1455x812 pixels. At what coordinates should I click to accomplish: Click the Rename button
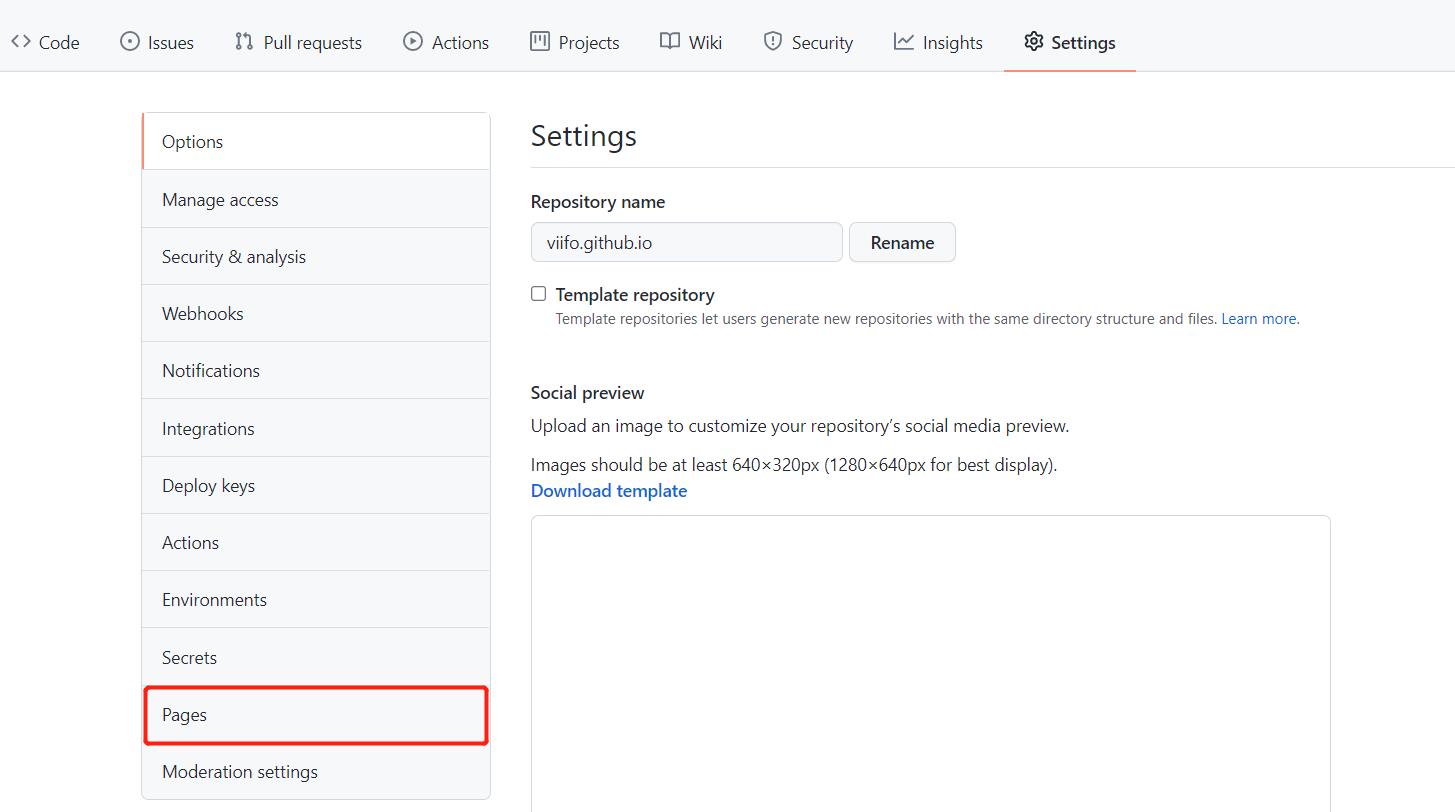tap(902, 242)
